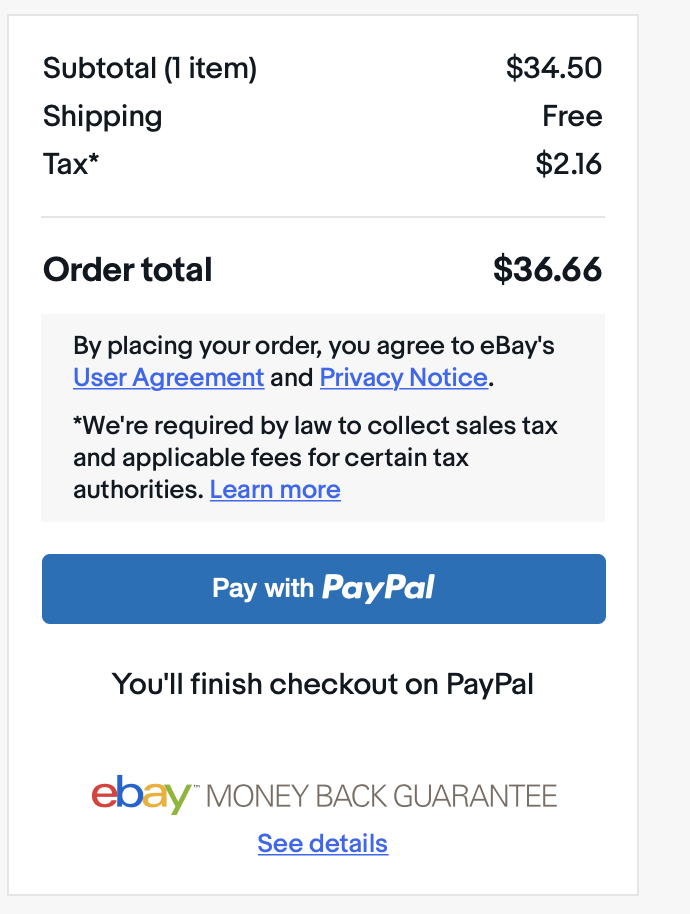Click the PayPal wordmark on the button

click(378, 588)
